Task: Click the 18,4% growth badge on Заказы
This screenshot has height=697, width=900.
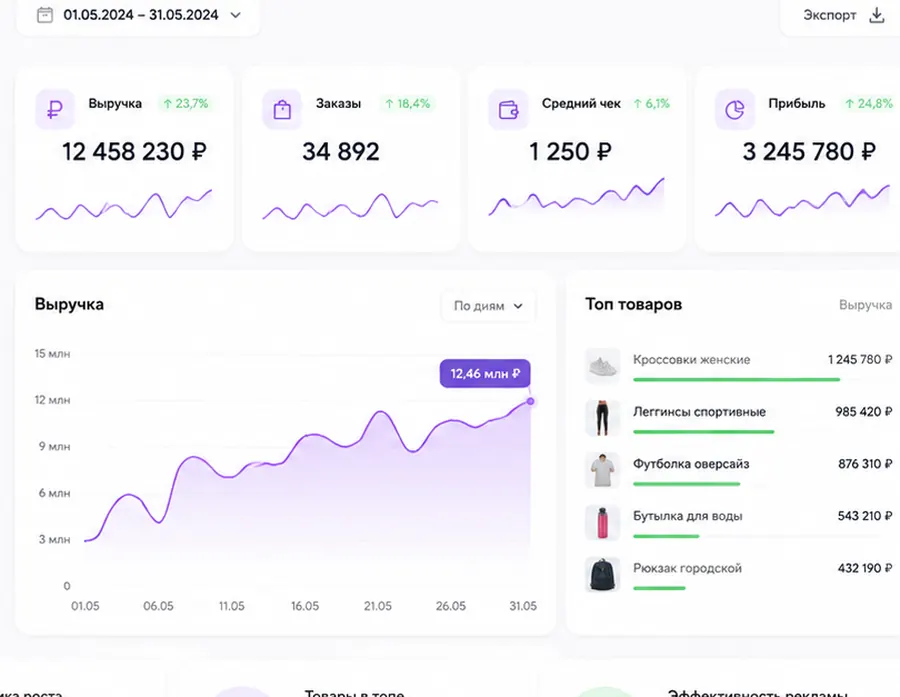Action: click(408, 104)
